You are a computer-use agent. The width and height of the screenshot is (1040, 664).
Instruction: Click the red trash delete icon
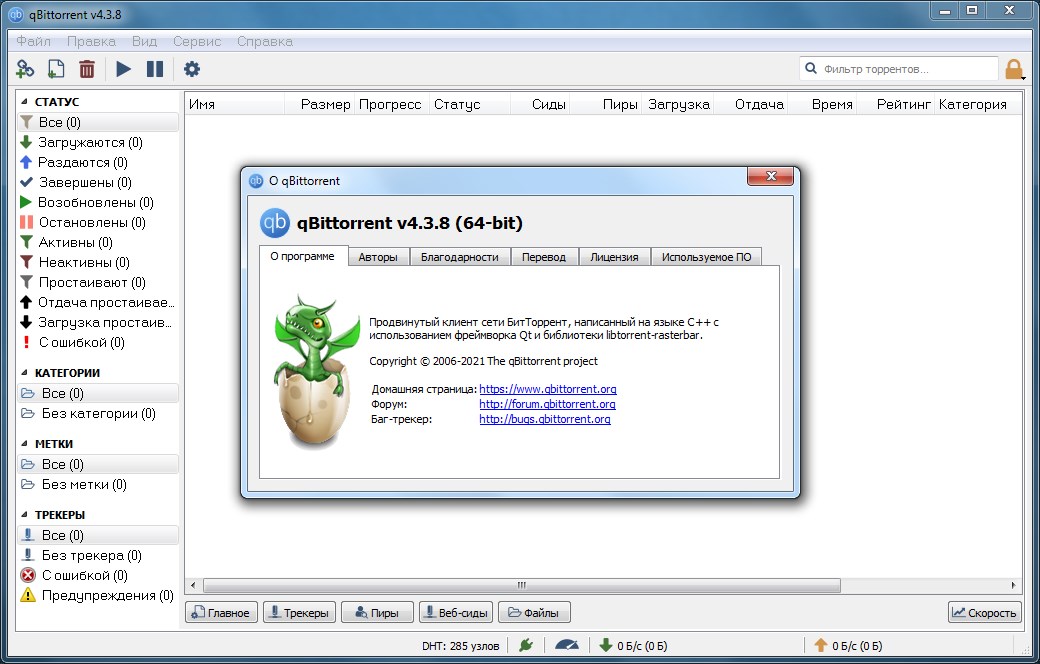tap(87, 69)
